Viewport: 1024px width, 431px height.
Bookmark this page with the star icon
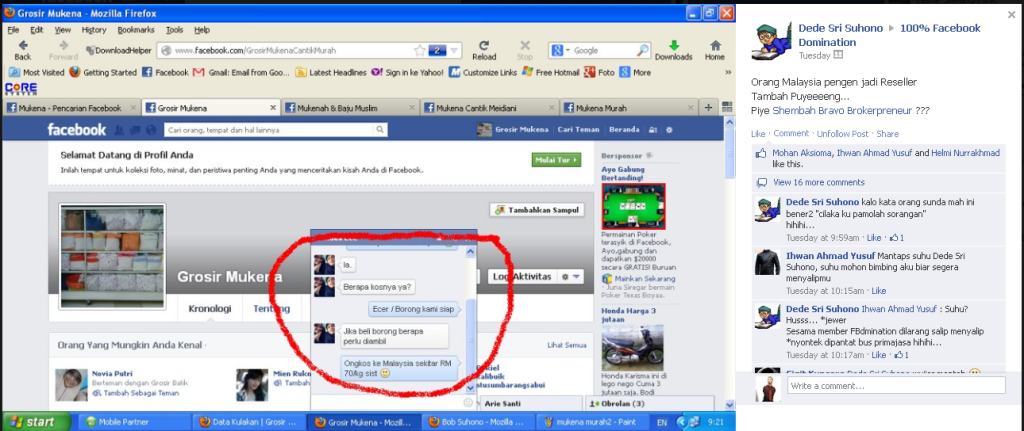pos(419,50)
